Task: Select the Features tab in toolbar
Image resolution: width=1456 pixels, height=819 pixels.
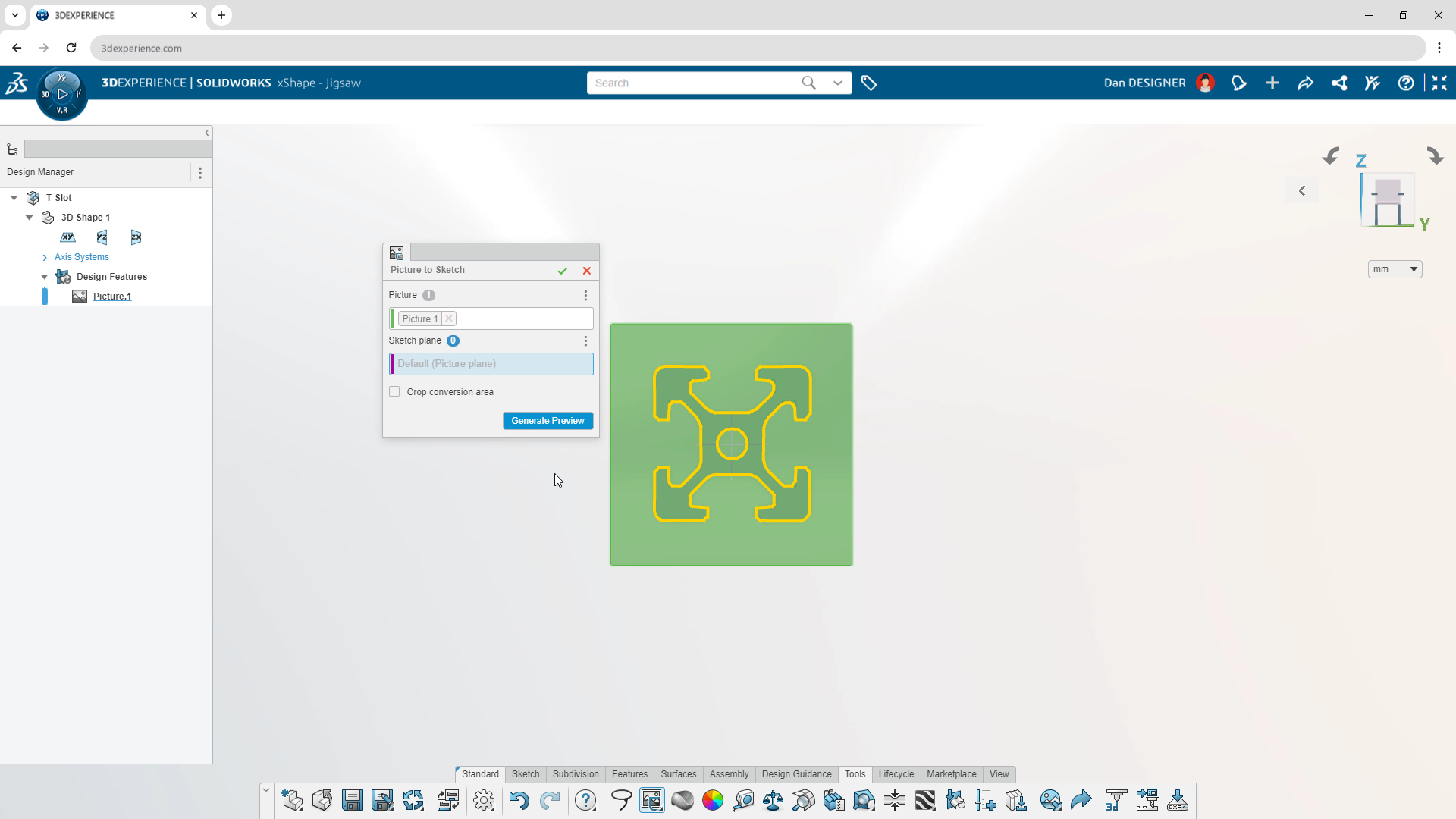Action: click(630, 774)
